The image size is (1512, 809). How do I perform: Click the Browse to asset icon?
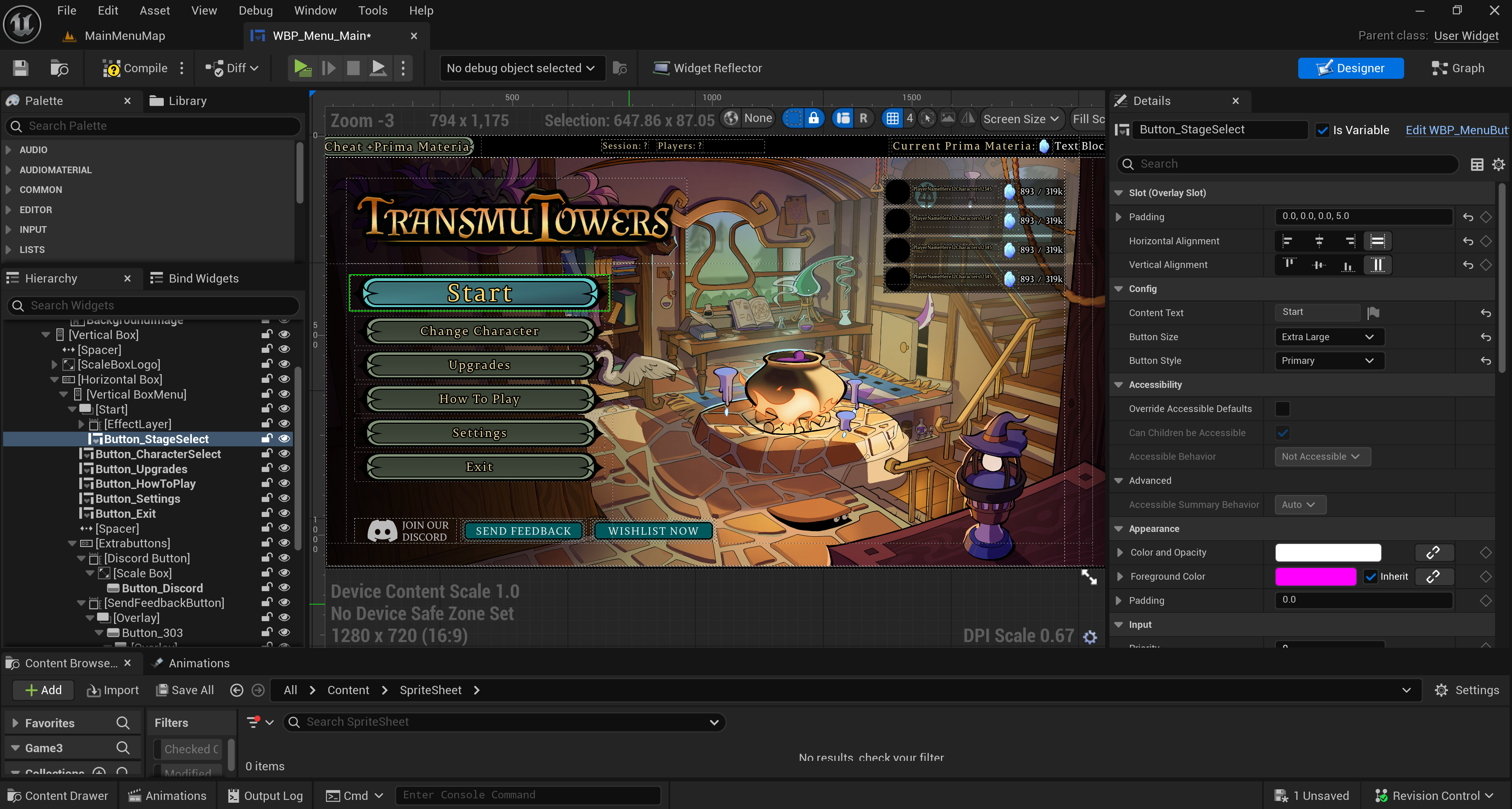click(59, 68)
